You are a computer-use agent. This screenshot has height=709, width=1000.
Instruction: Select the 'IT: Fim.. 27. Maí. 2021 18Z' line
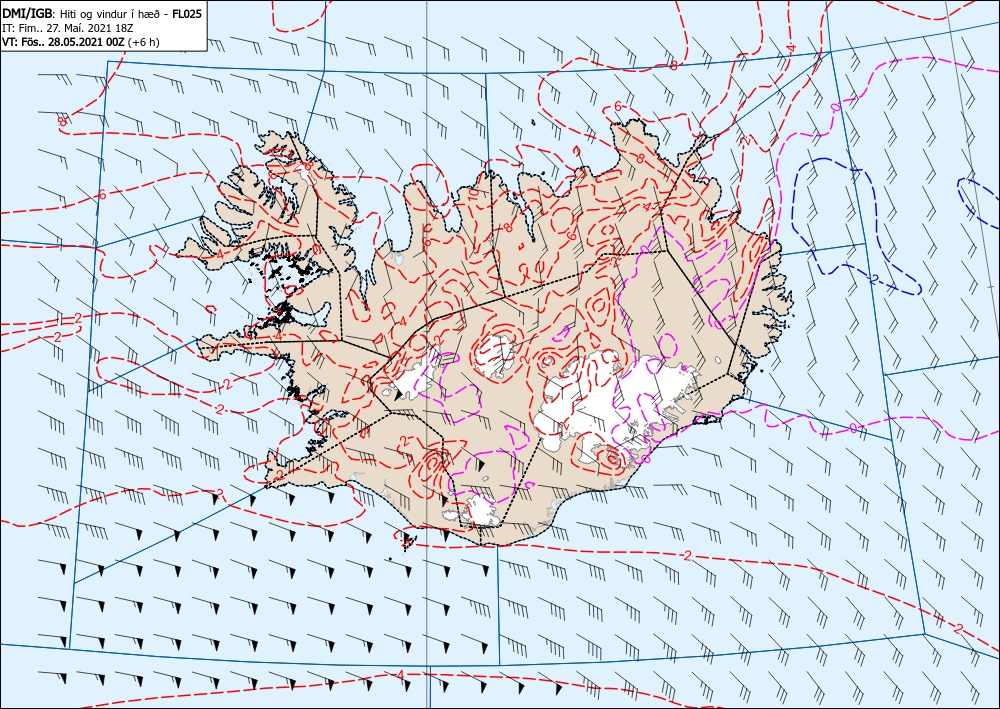pos(68,28)
